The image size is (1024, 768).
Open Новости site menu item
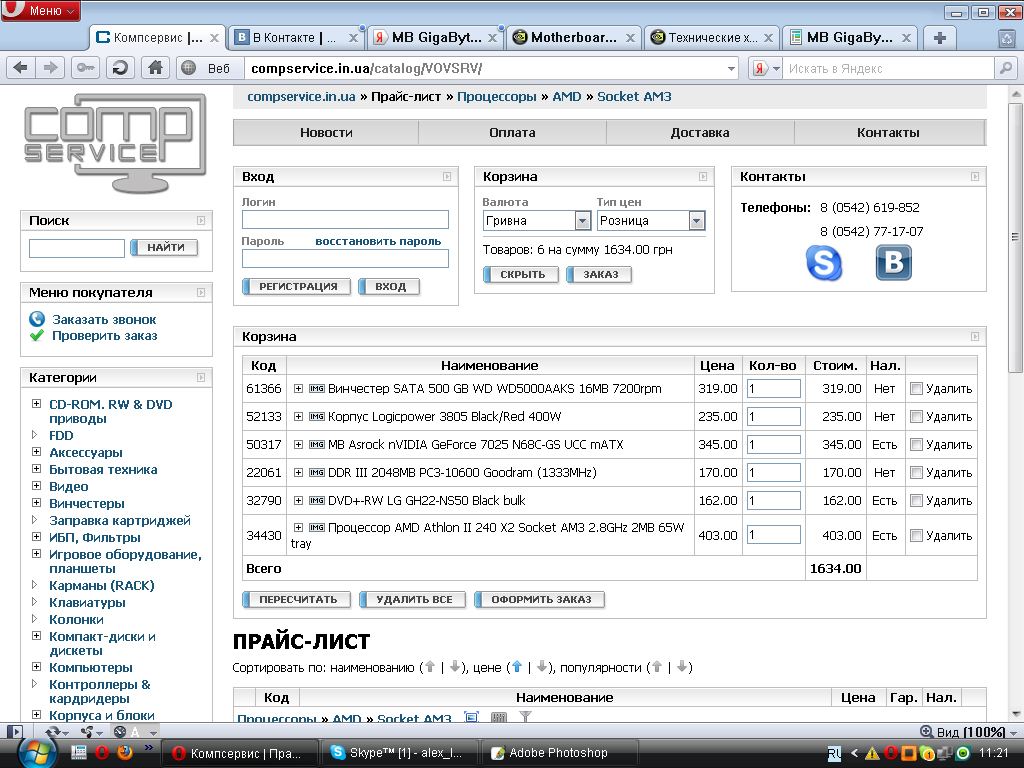[326, 133]
